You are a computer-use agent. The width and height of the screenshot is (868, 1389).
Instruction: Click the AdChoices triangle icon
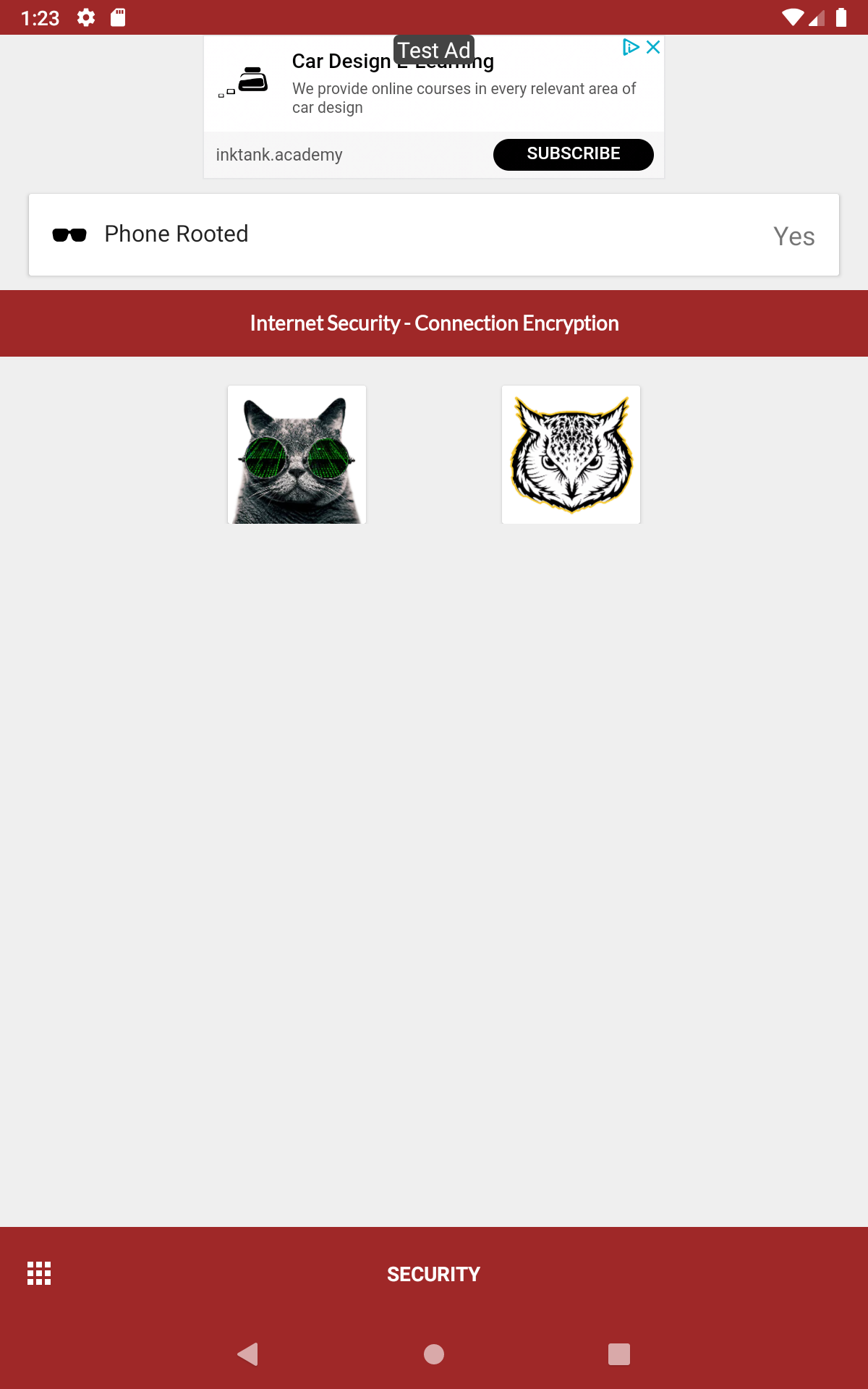click(631, 47)
